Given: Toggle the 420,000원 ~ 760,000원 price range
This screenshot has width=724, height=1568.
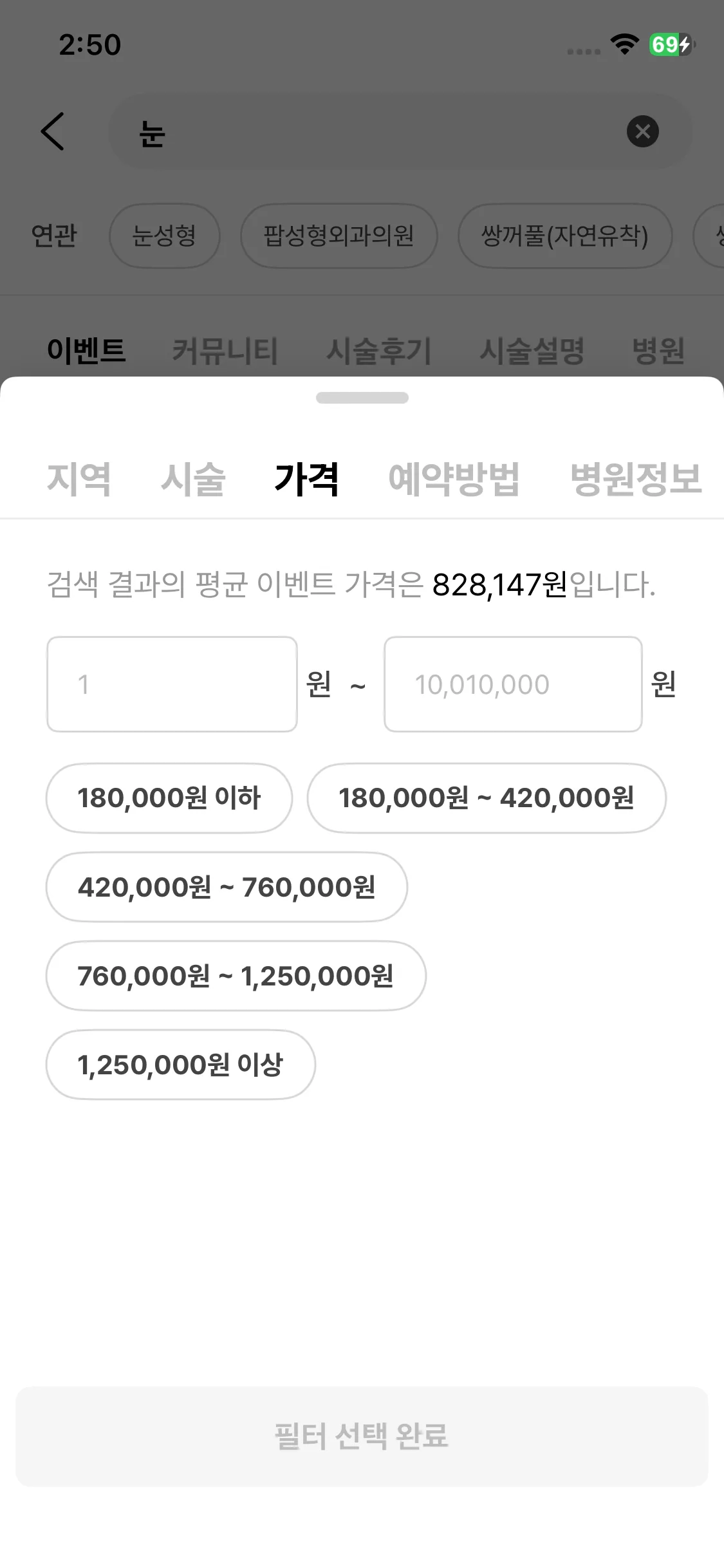Looking at the screenshot, I should click(x=227, y=887).
